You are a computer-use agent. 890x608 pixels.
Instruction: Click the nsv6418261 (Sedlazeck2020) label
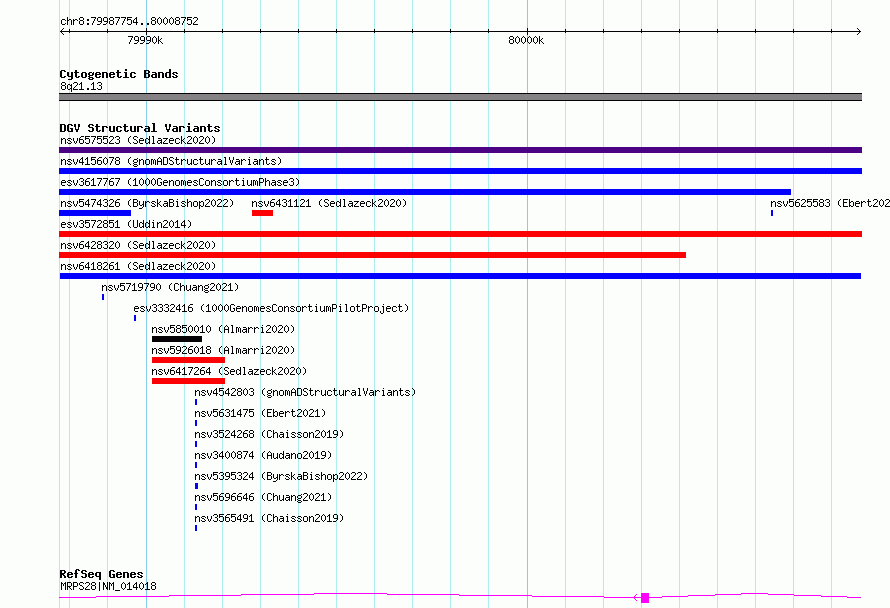coord(138,266)
